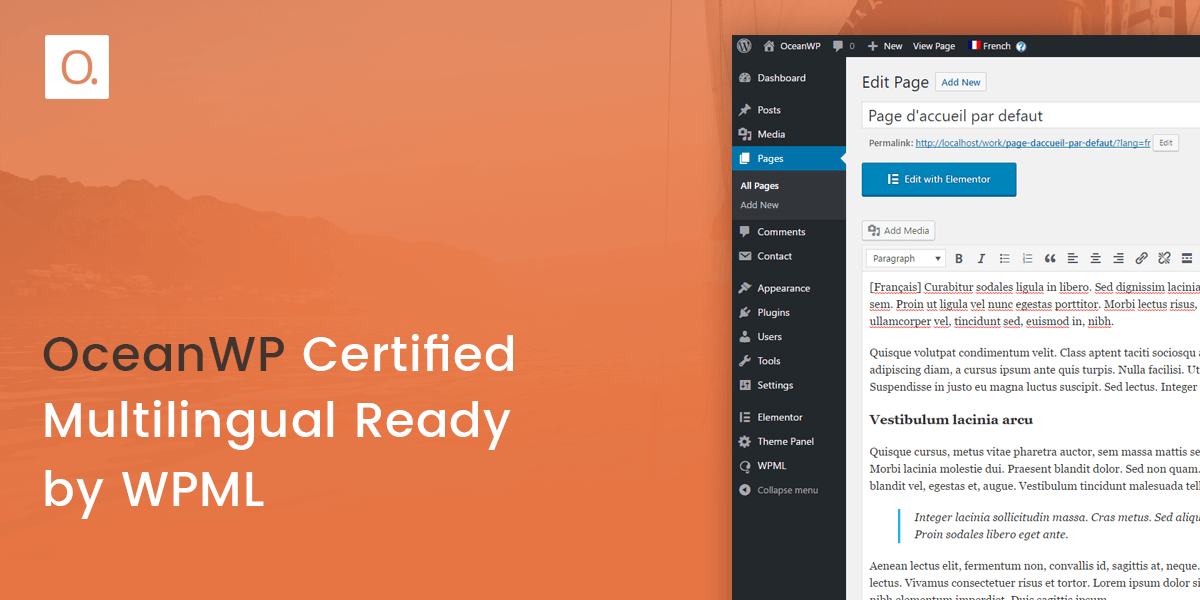Apply blockquote formatting
1200x600 pixels.
click(x=1050, y=258)
